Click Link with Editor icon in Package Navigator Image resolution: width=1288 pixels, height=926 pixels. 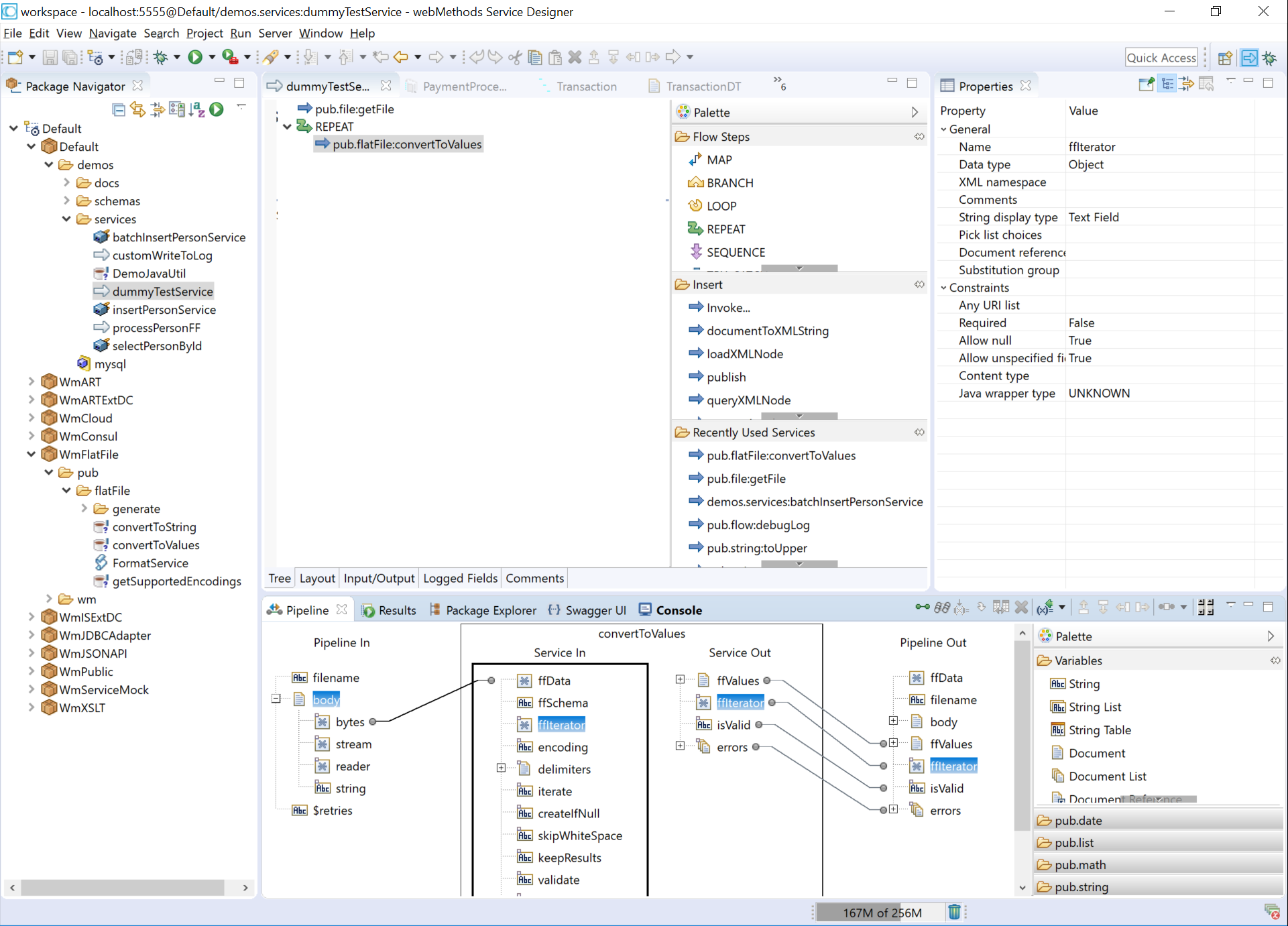(x=138, y=109)
